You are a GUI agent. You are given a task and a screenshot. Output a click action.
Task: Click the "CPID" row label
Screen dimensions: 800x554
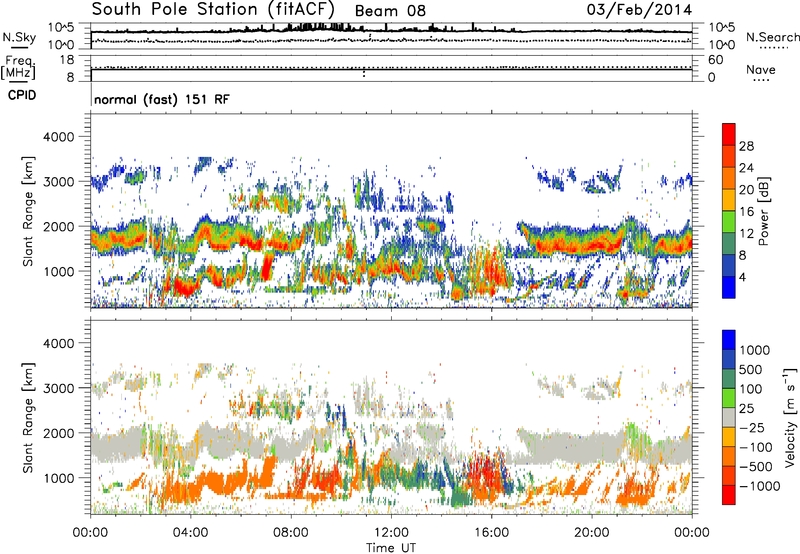tap(22, 95)
